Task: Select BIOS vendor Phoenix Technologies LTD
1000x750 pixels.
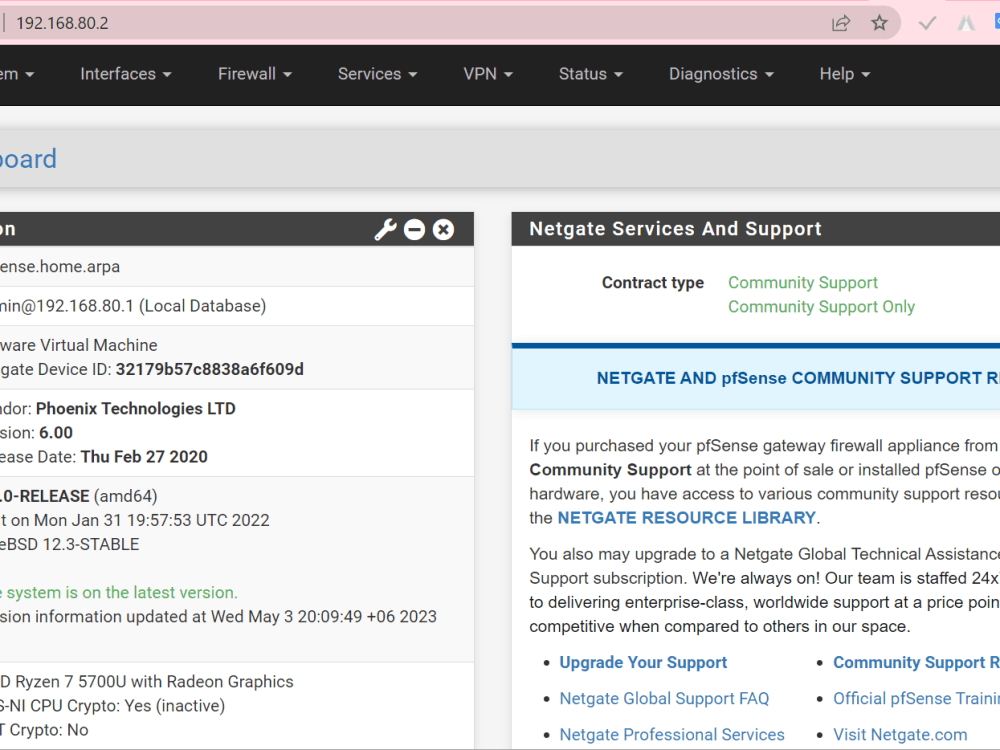Action: pyautogui.click(x=136, y=409)
